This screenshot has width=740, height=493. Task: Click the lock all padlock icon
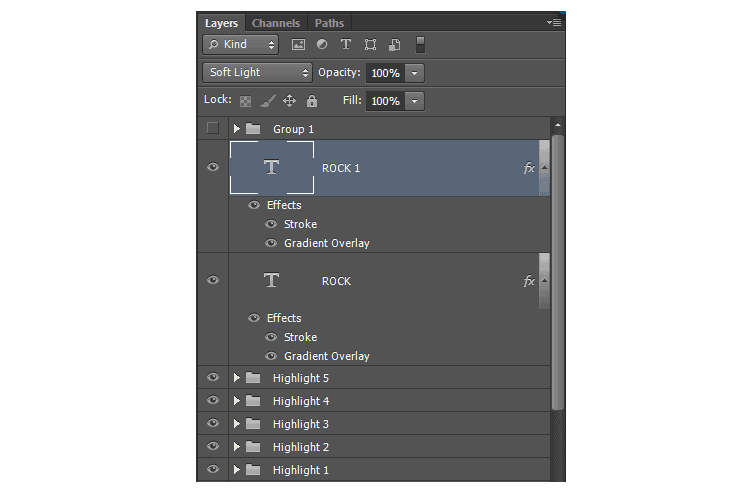311,100
